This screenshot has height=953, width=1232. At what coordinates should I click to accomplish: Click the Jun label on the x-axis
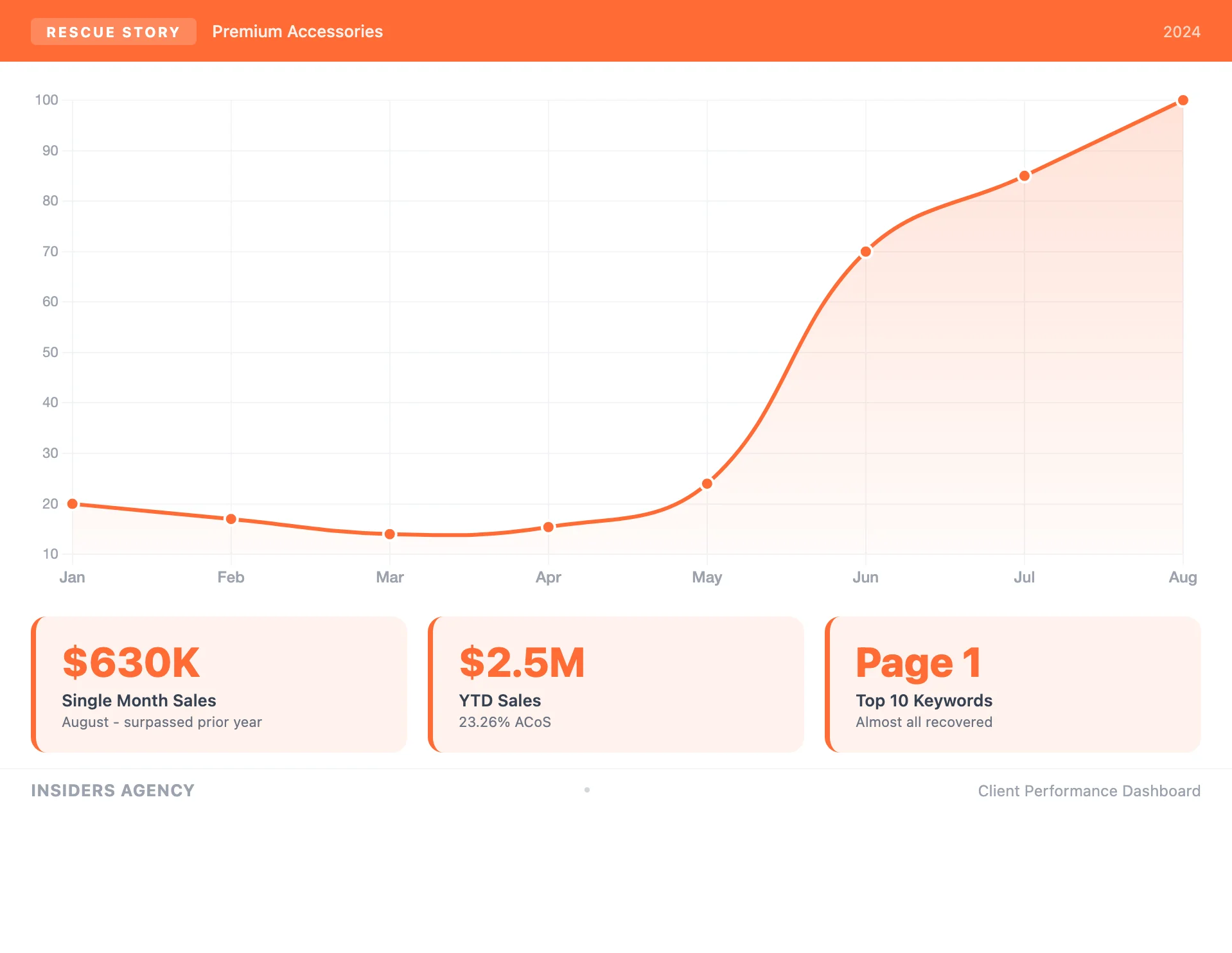pos(865,577)
